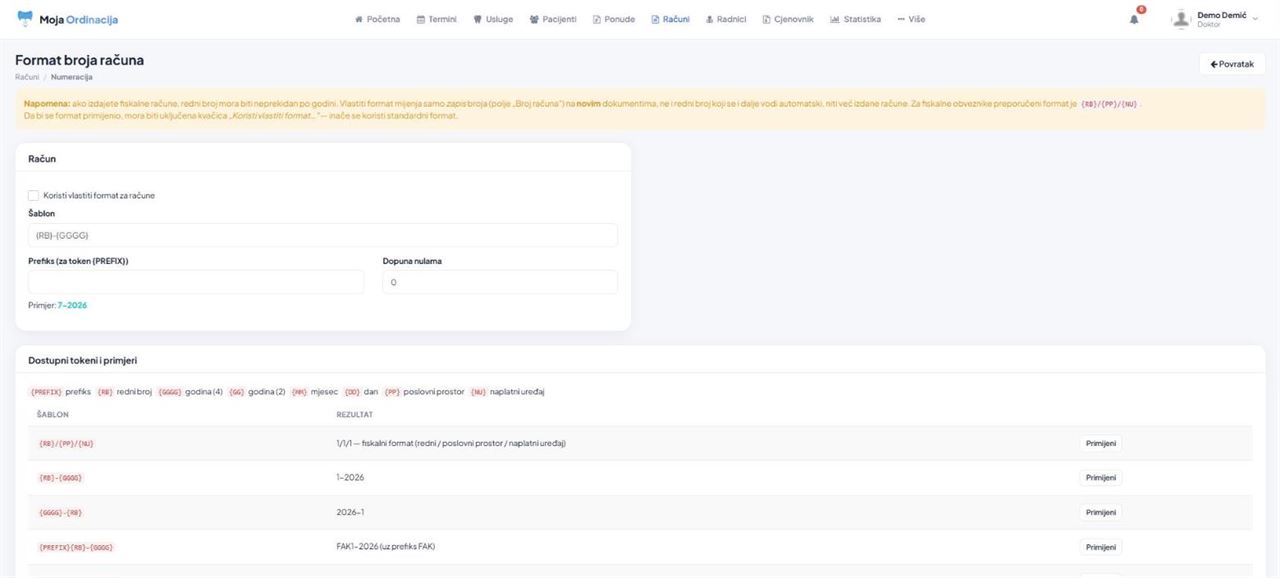Click the Format broja računa heading
The width and height of the screenshot is (1280, 578).
point(79,60)
